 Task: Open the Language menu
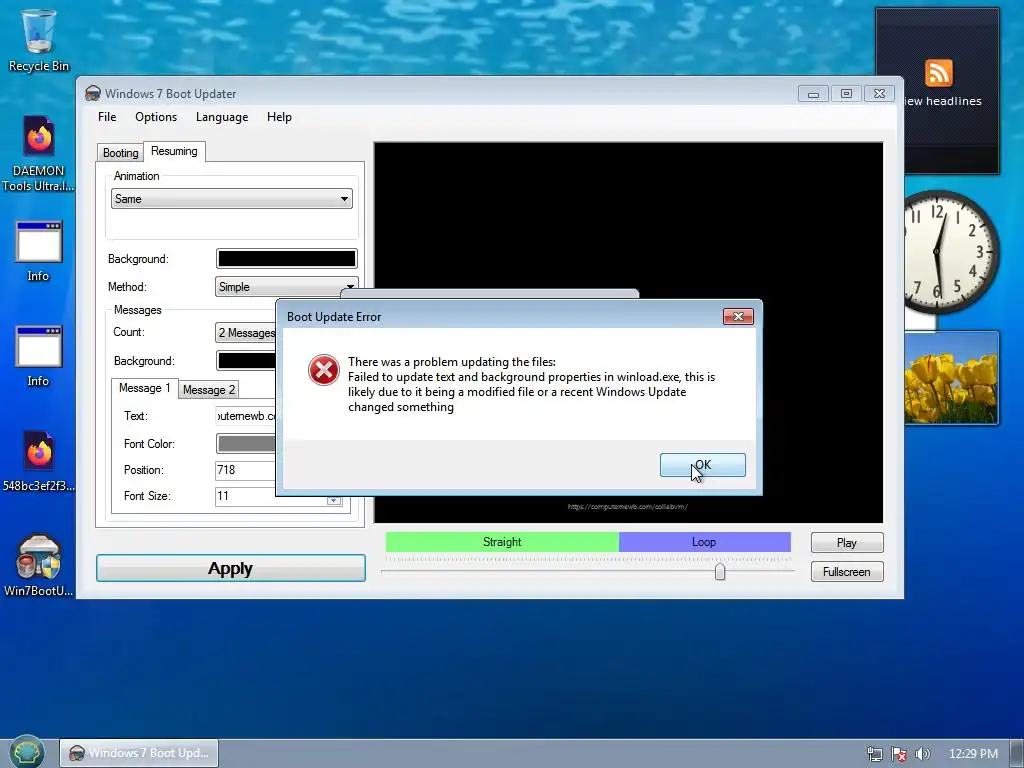[222, 117]
